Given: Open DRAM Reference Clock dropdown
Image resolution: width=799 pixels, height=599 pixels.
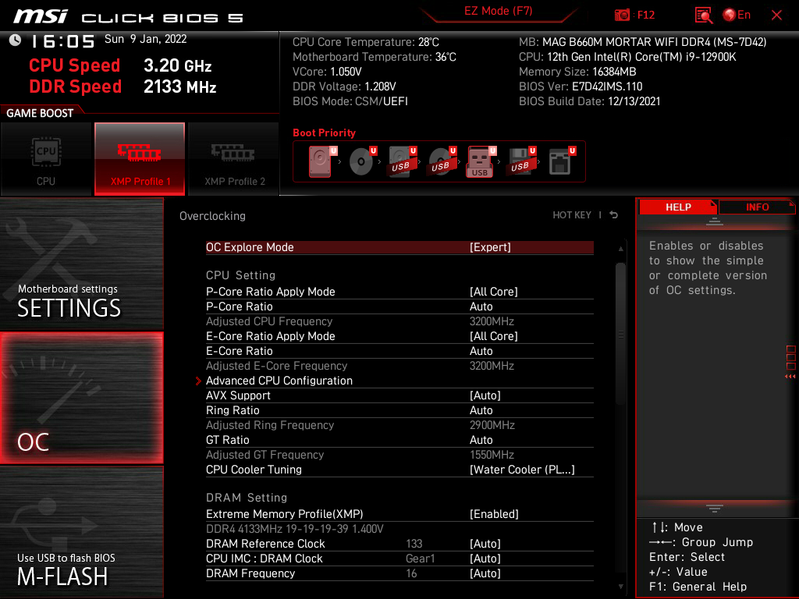Looking at the screenshot, I should (400, 543).
